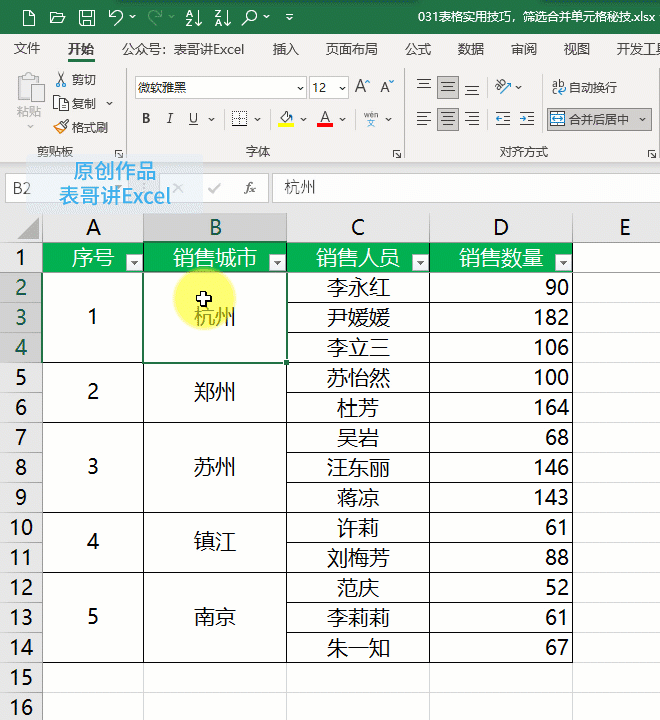Viewport: 660px width, 720px height.
Task: Select the merged cell 苏州
Action: [215, 467]
